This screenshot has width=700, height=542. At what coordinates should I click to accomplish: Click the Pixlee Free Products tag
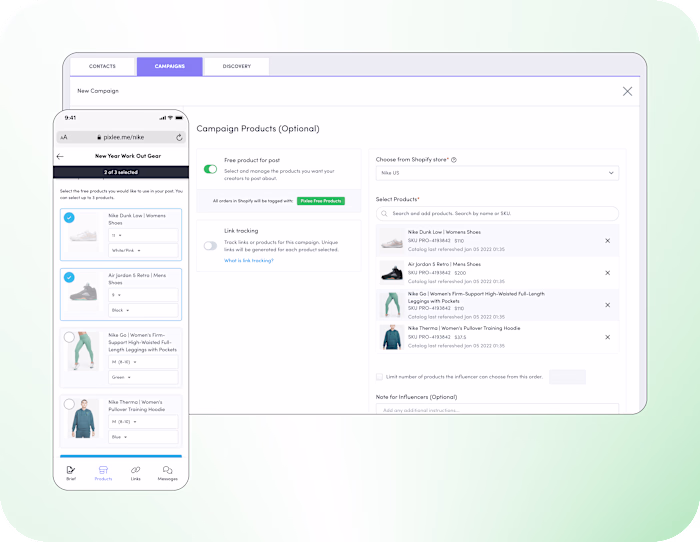coord(321,201)
